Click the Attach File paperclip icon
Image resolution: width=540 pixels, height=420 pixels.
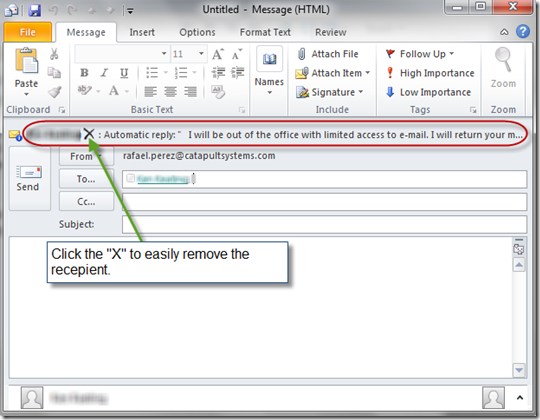click(301, 54)
